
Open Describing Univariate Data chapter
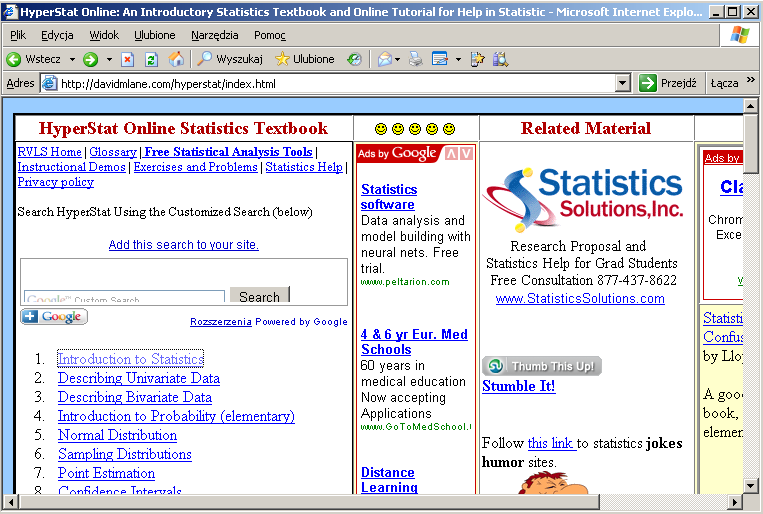point(139,378)
